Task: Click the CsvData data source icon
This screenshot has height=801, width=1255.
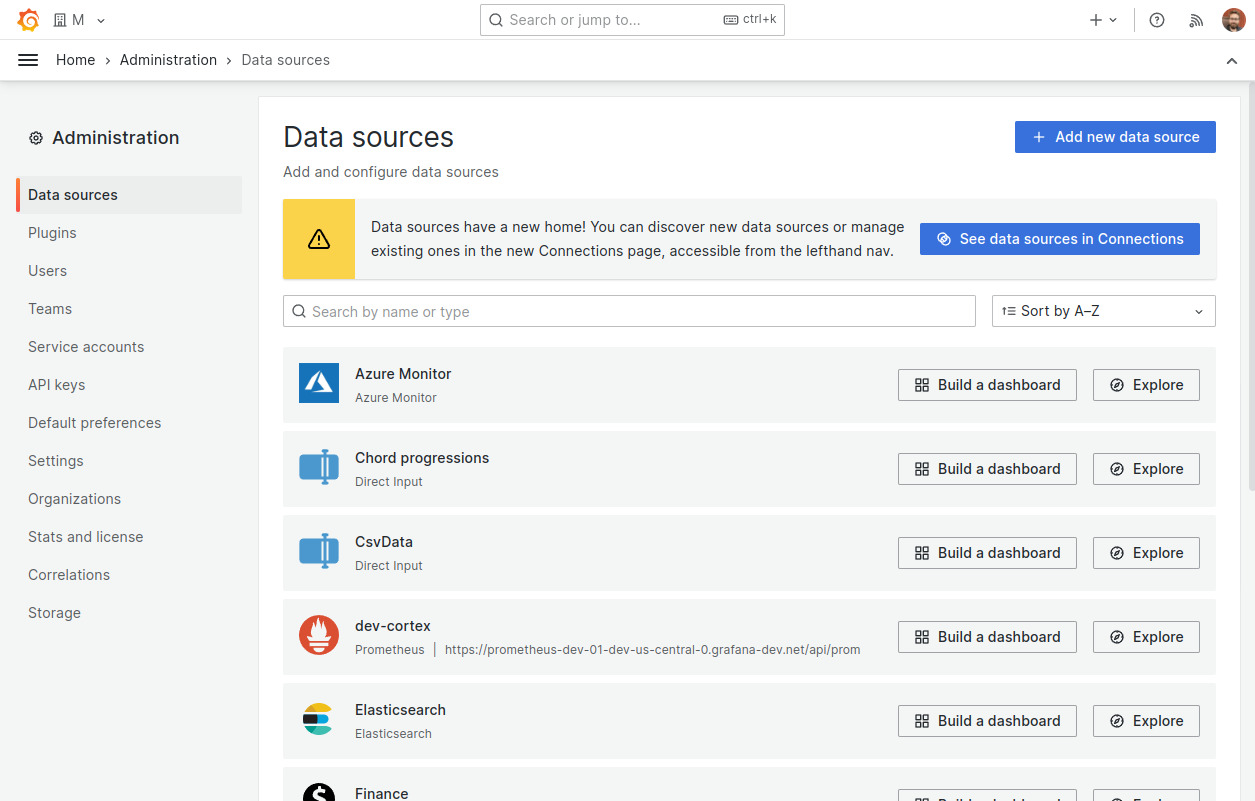Action: [319, 551]
